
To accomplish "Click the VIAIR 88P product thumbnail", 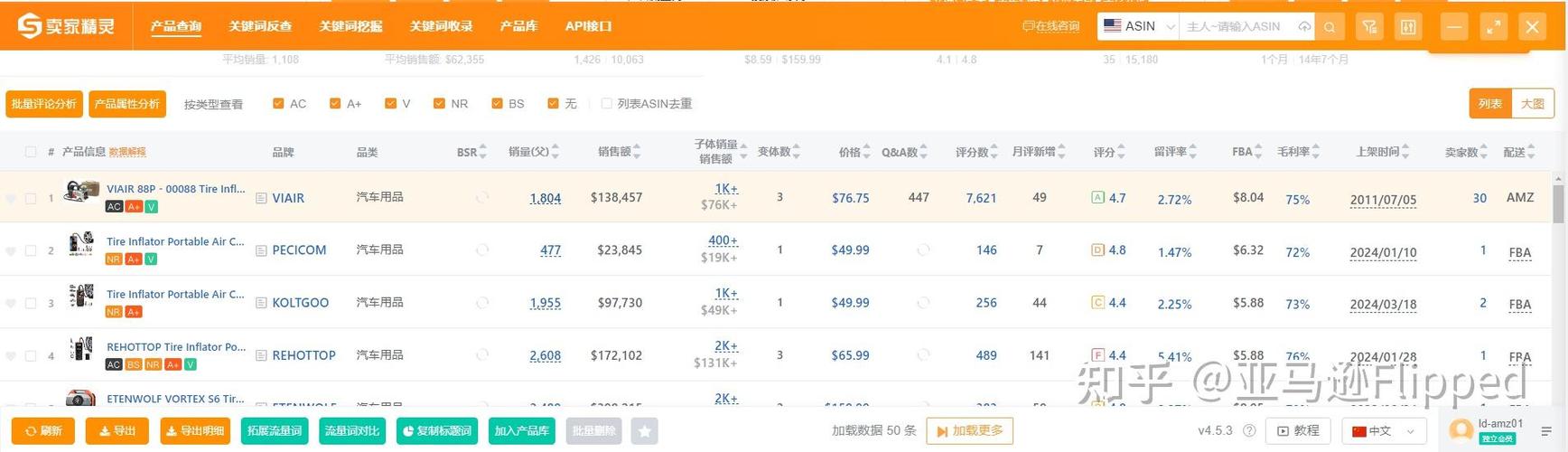I will coord(81,192).
